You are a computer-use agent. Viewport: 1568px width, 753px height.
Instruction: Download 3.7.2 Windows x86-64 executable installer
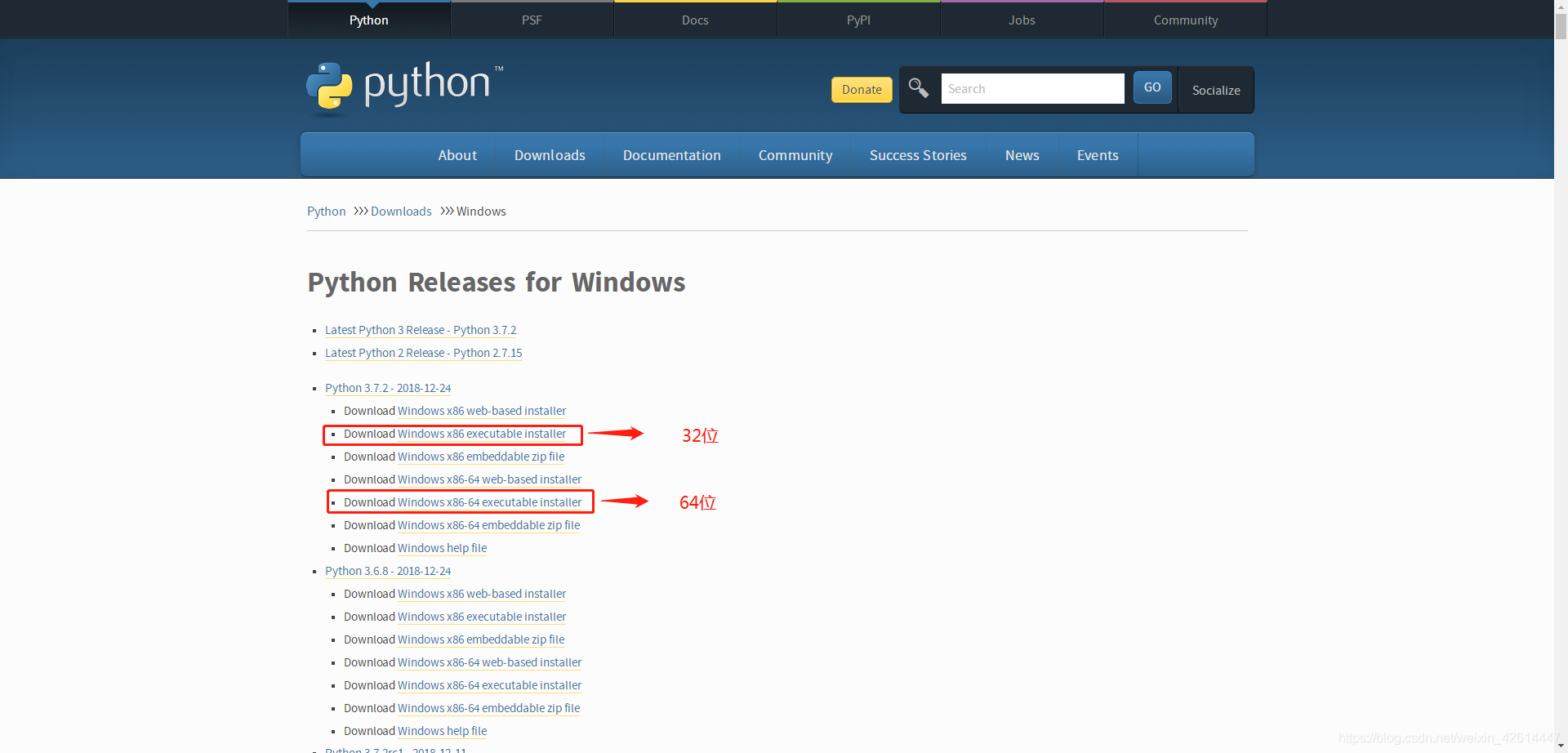coord(490,502)
